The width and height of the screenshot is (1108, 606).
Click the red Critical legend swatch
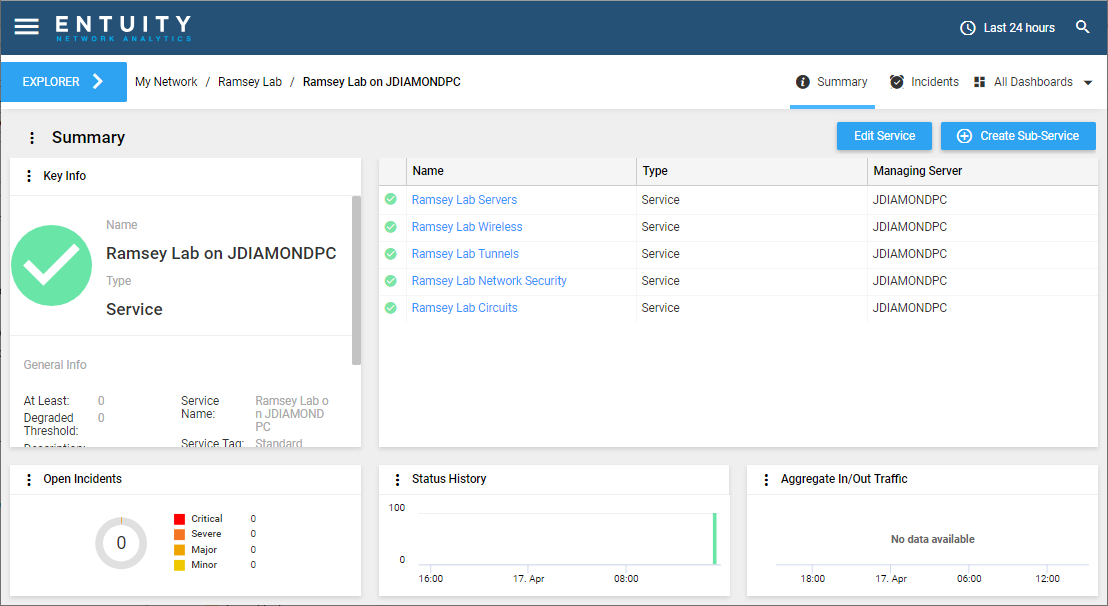[x=179, y=519]
